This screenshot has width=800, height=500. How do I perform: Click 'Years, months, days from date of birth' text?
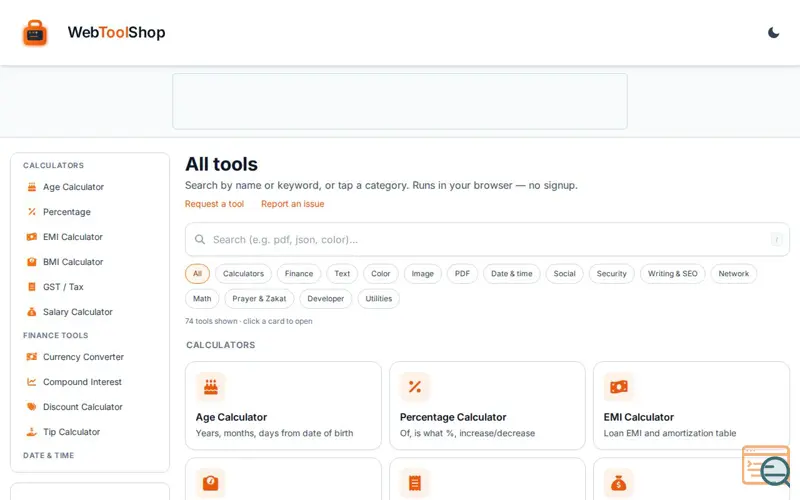[274, 433]
